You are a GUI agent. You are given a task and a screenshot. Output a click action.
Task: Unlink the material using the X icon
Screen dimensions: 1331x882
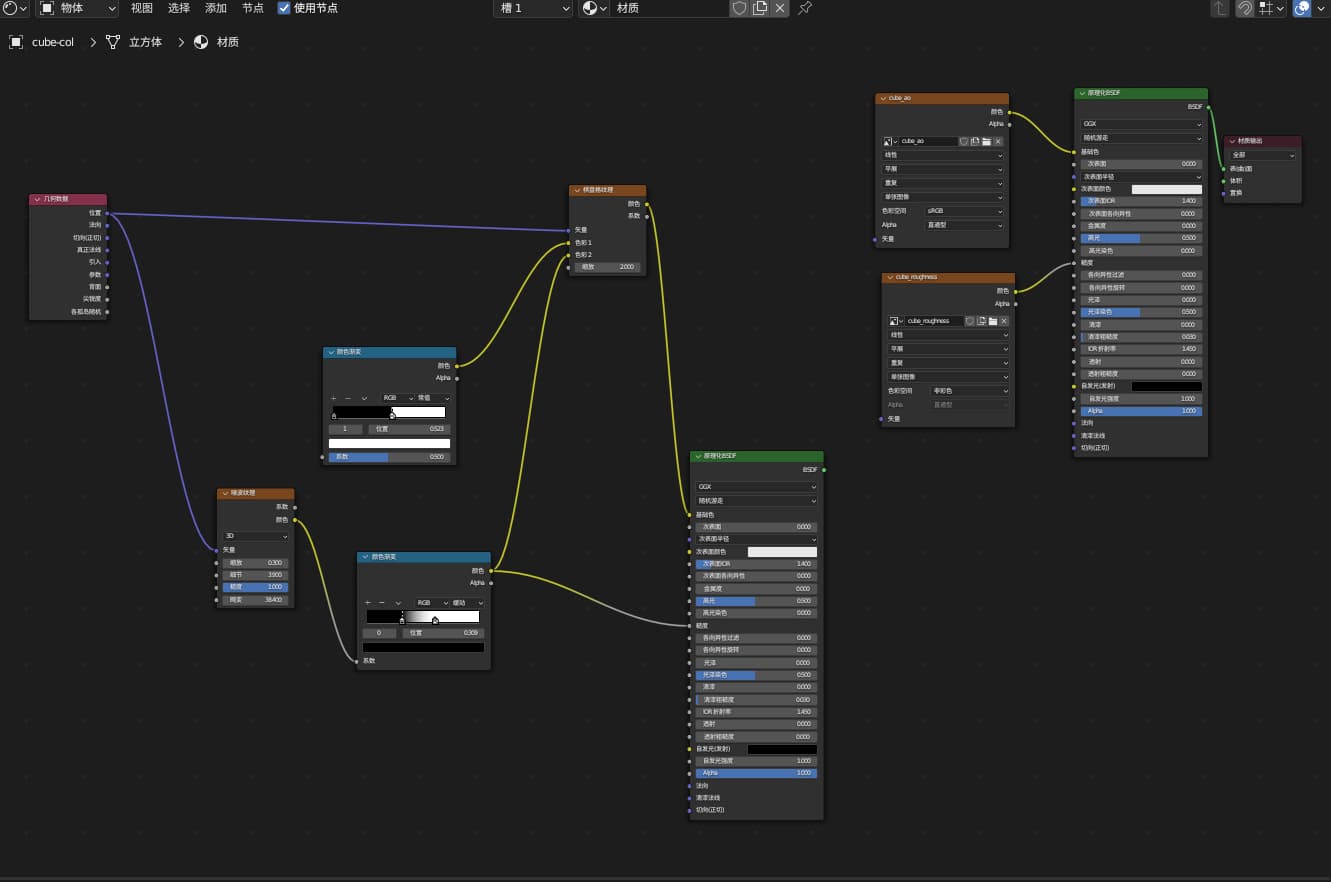[780, 8]
